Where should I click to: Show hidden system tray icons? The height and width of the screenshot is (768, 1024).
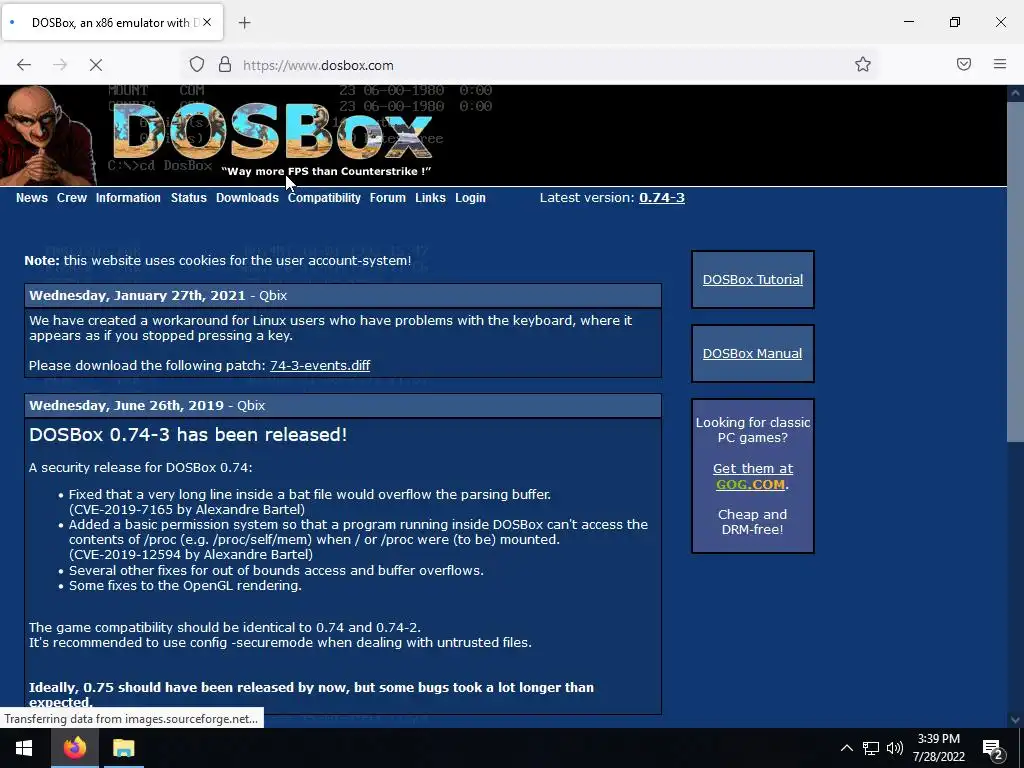coord(846,748)
